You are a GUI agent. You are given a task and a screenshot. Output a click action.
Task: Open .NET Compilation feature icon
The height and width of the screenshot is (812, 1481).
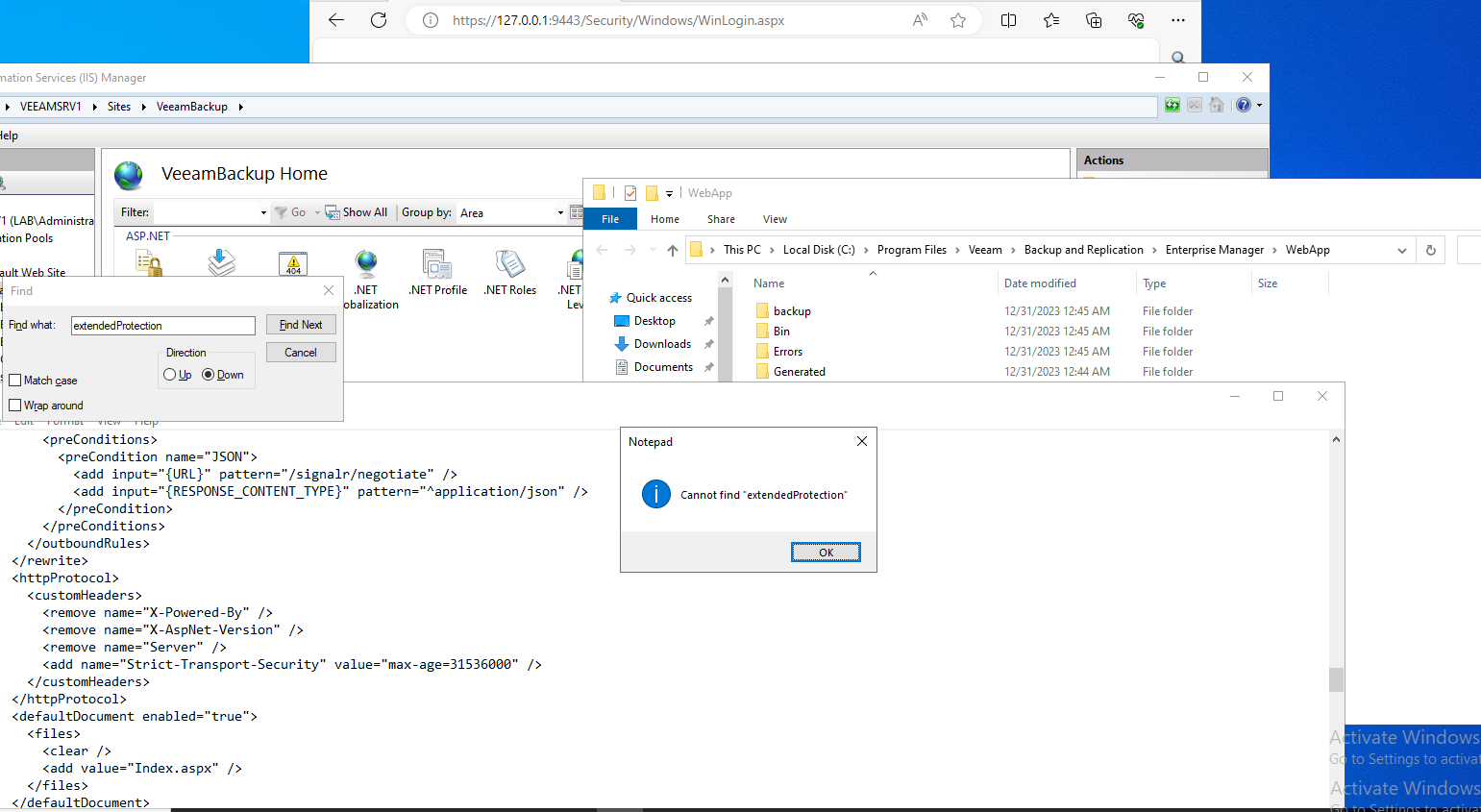(x=222, y=263)
